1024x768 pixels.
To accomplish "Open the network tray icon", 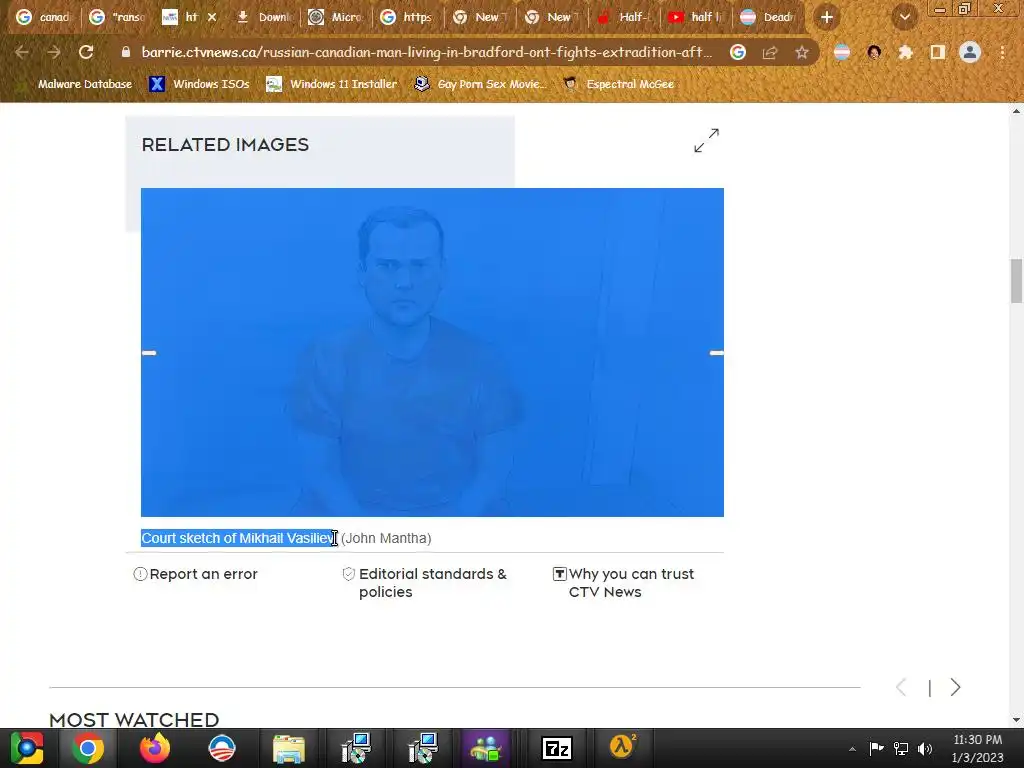I will 901,748.
